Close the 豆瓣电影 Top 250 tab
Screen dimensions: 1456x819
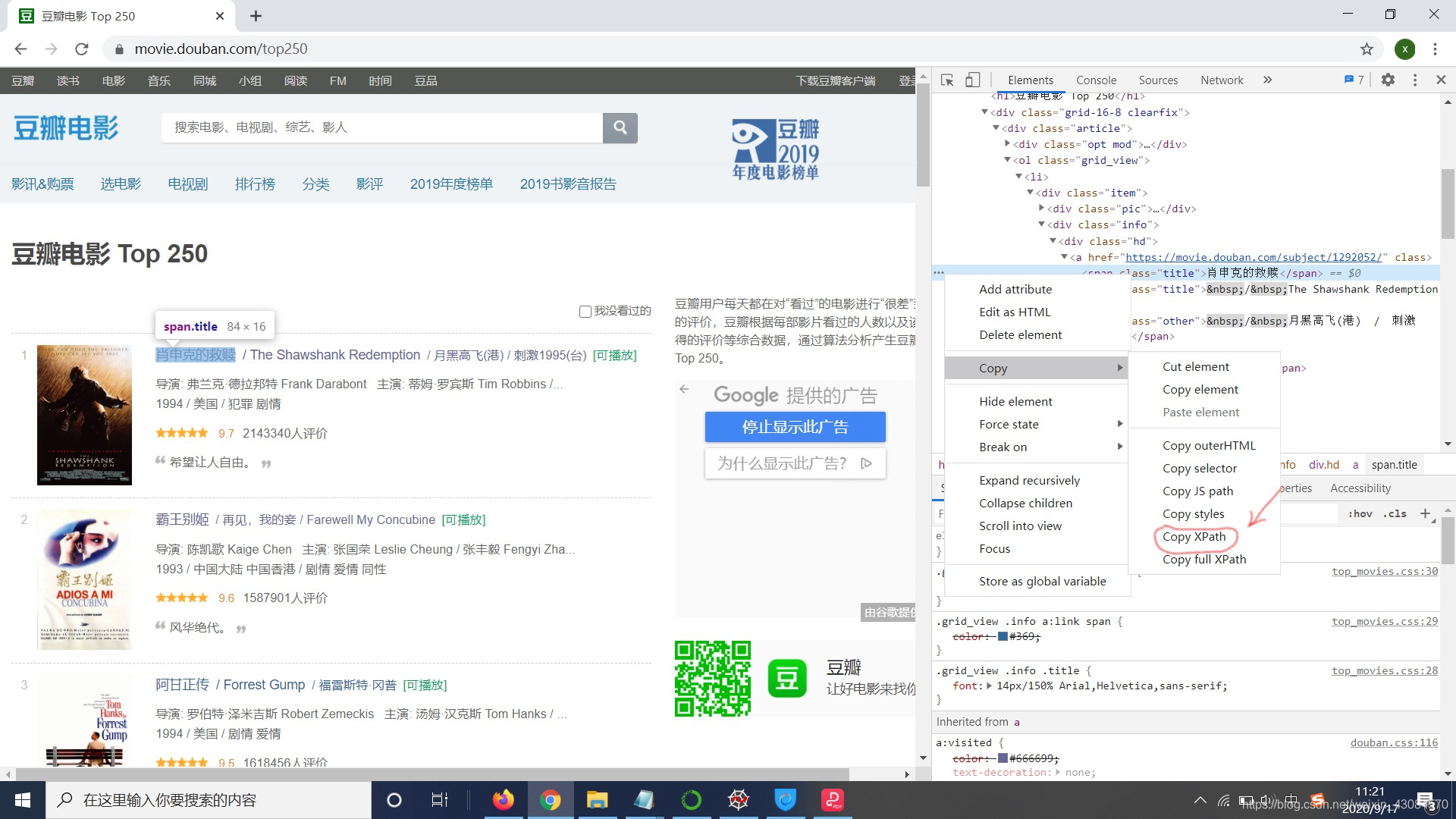coord(220,16)
